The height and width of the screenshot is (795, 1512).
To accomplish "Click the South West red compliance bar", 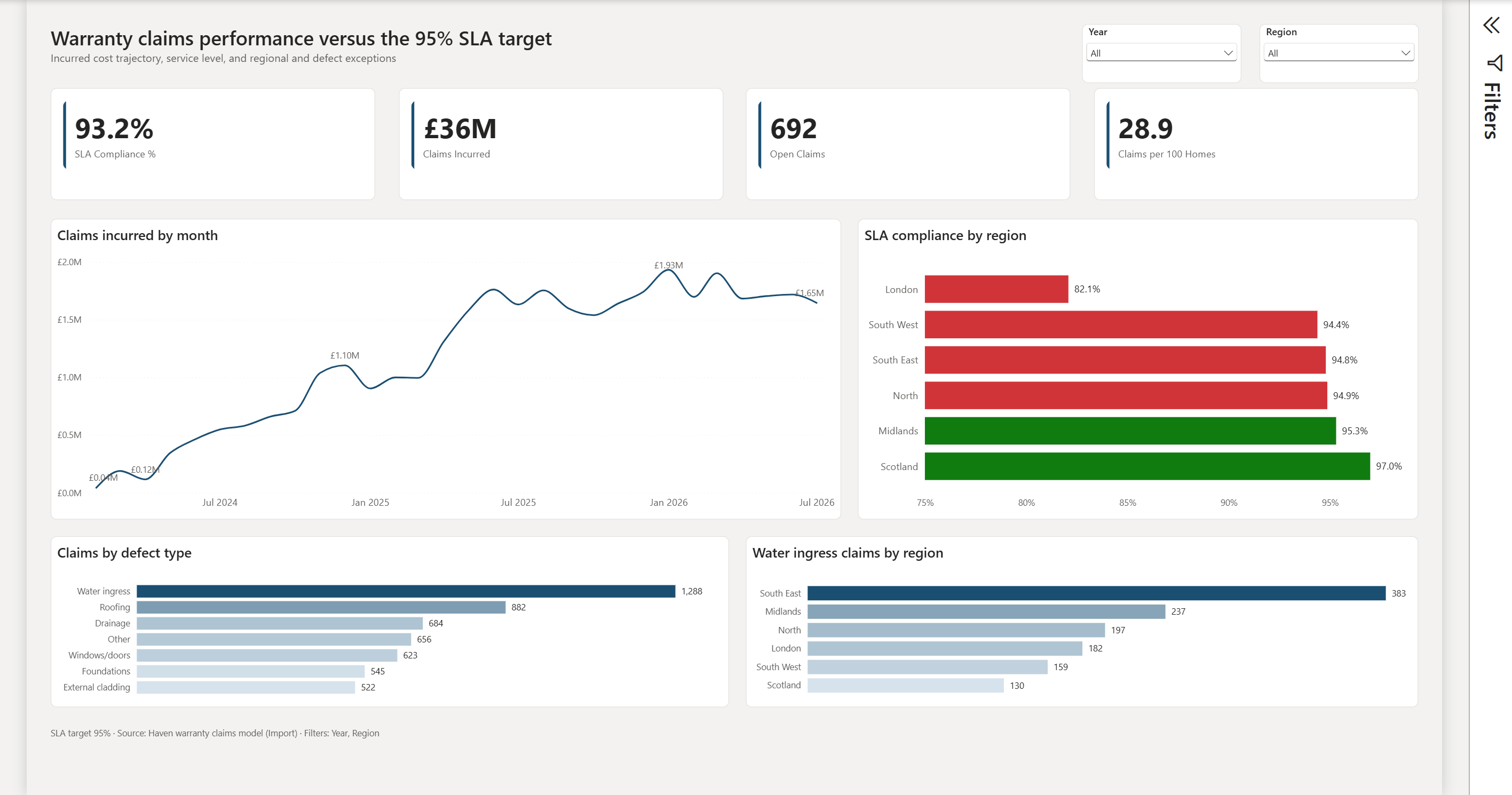I will coord(1120,324).
